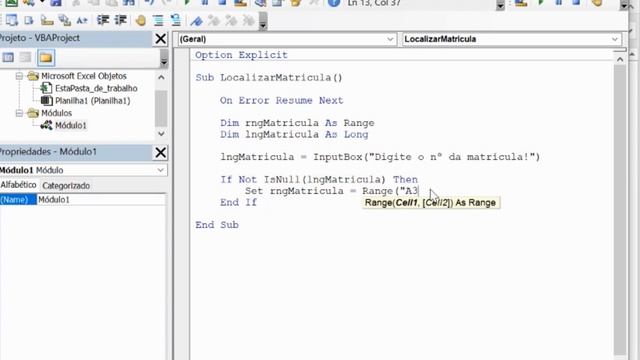This screenshot has height=360, width=640.
Task: Toggle Folders icon in Project panel
Action: [46, 58]
